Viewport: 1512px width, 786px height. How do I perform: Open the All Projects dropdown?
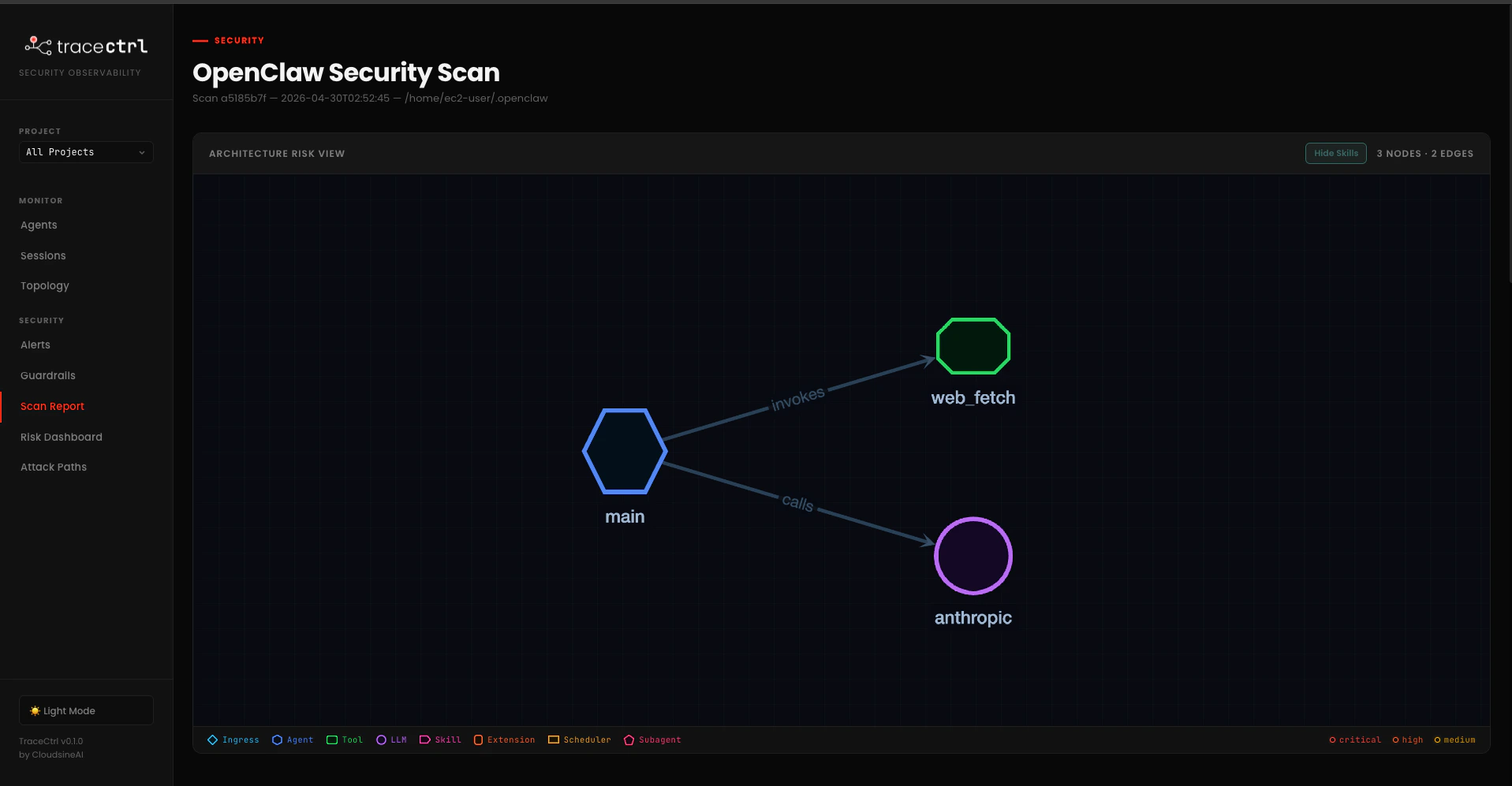86,152
